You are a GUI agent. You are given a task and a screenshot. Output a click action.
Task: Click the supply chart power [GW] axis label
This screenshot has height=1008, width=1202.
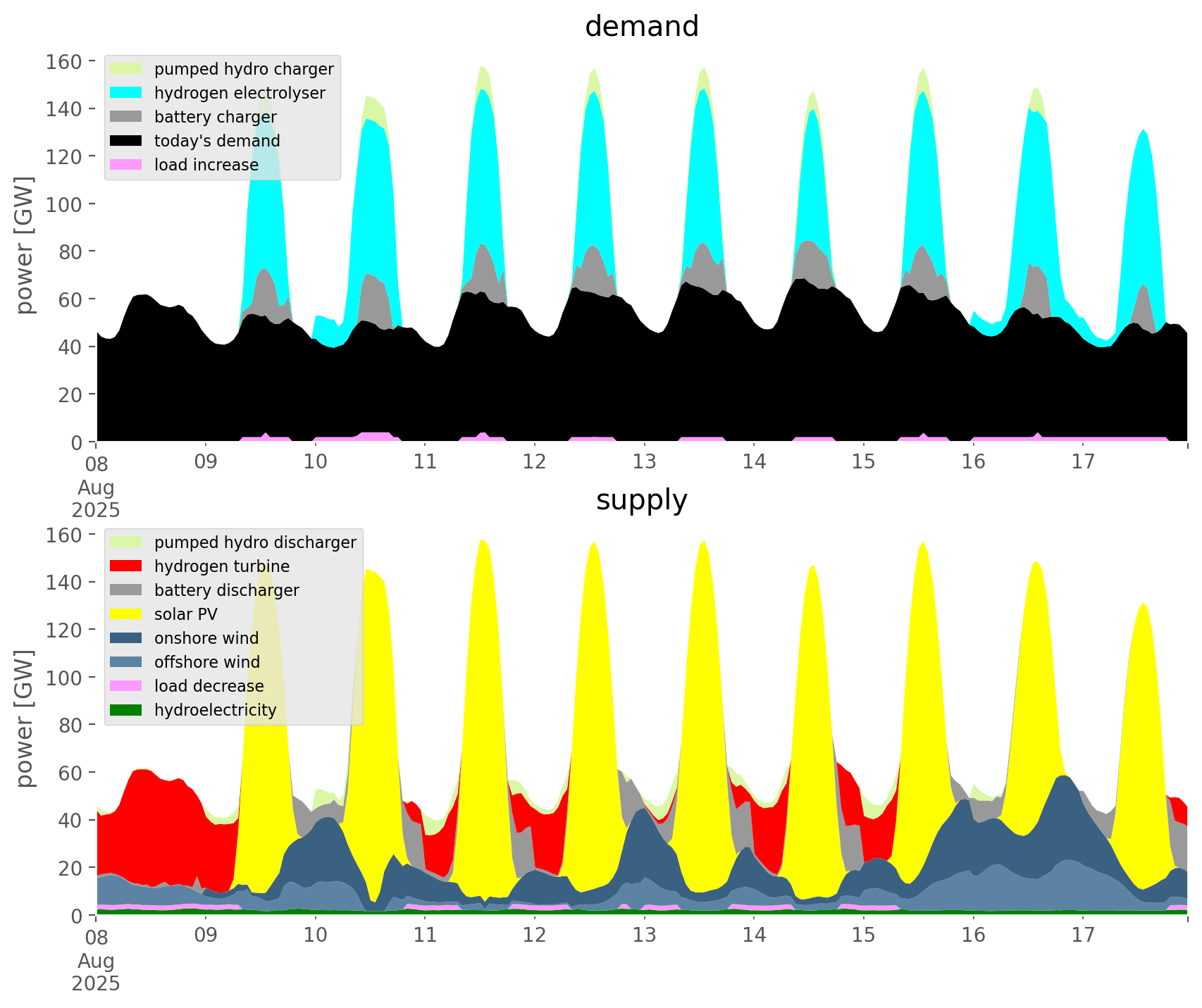point(25,718)
